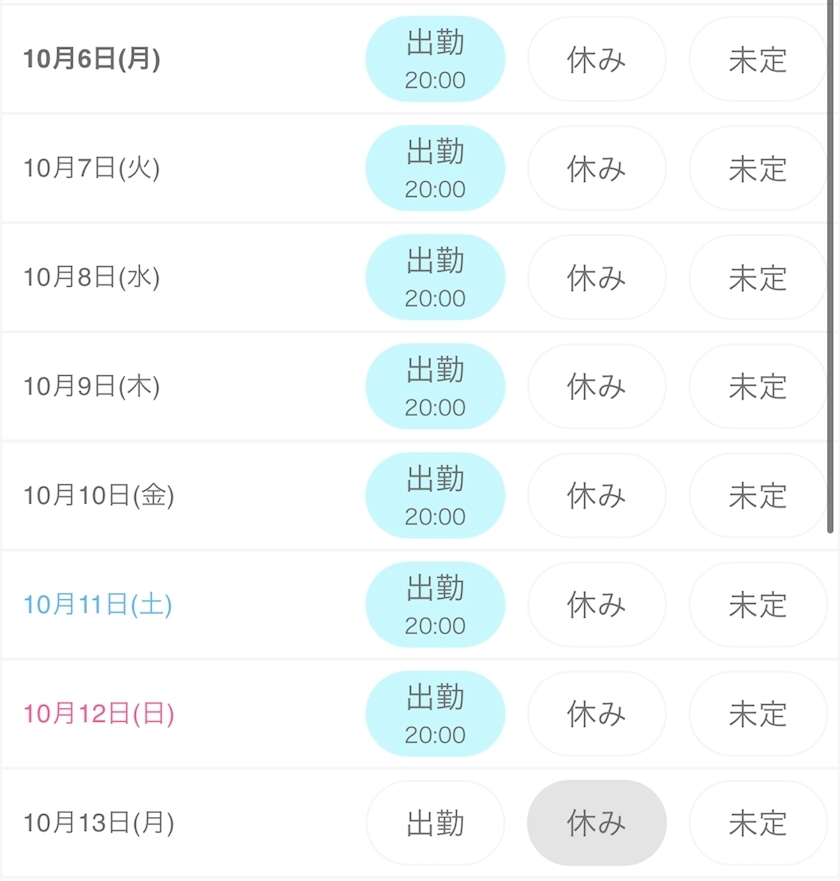Mark Saturday 10月11日(土) as 休み
Screen dimensions: 840x881
[x=596, y=605]
